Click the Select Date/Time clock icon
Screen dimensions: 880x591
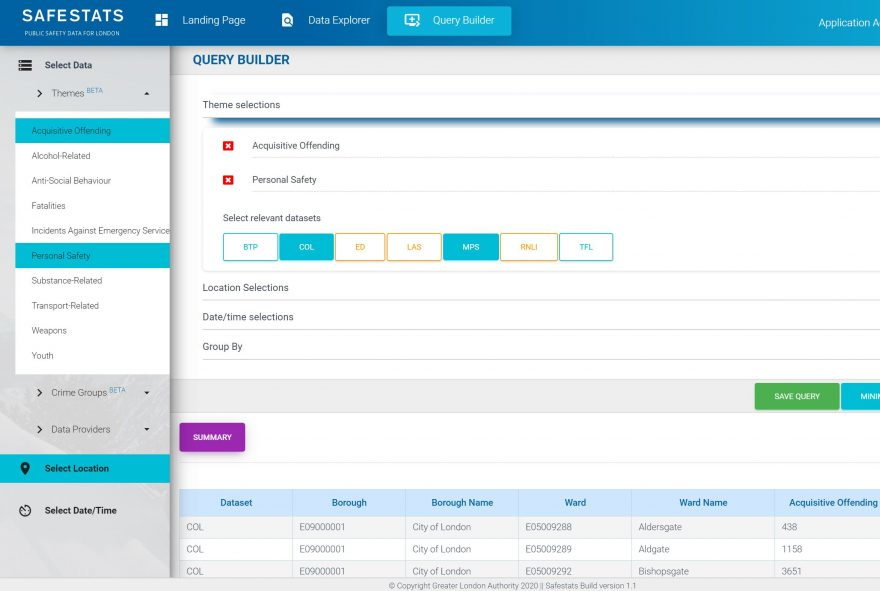pos(25,510)
